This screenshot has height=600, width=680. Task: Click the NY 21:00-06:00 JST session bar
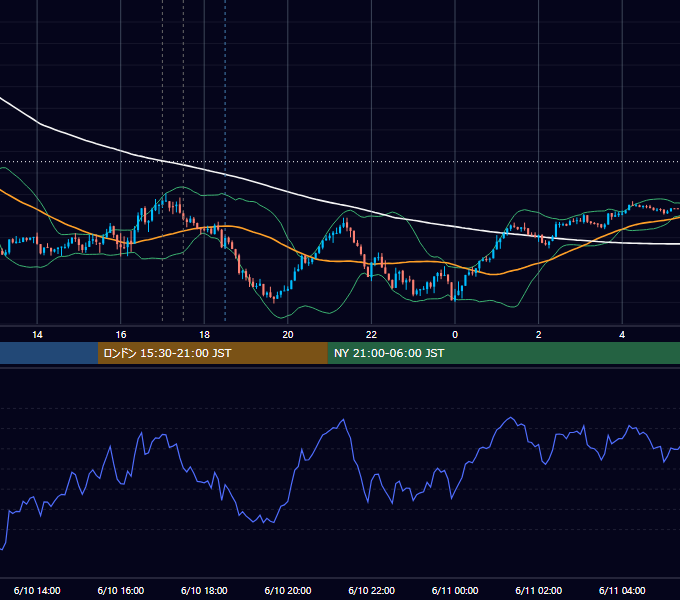pyautogui.click(x=503, y=353)
